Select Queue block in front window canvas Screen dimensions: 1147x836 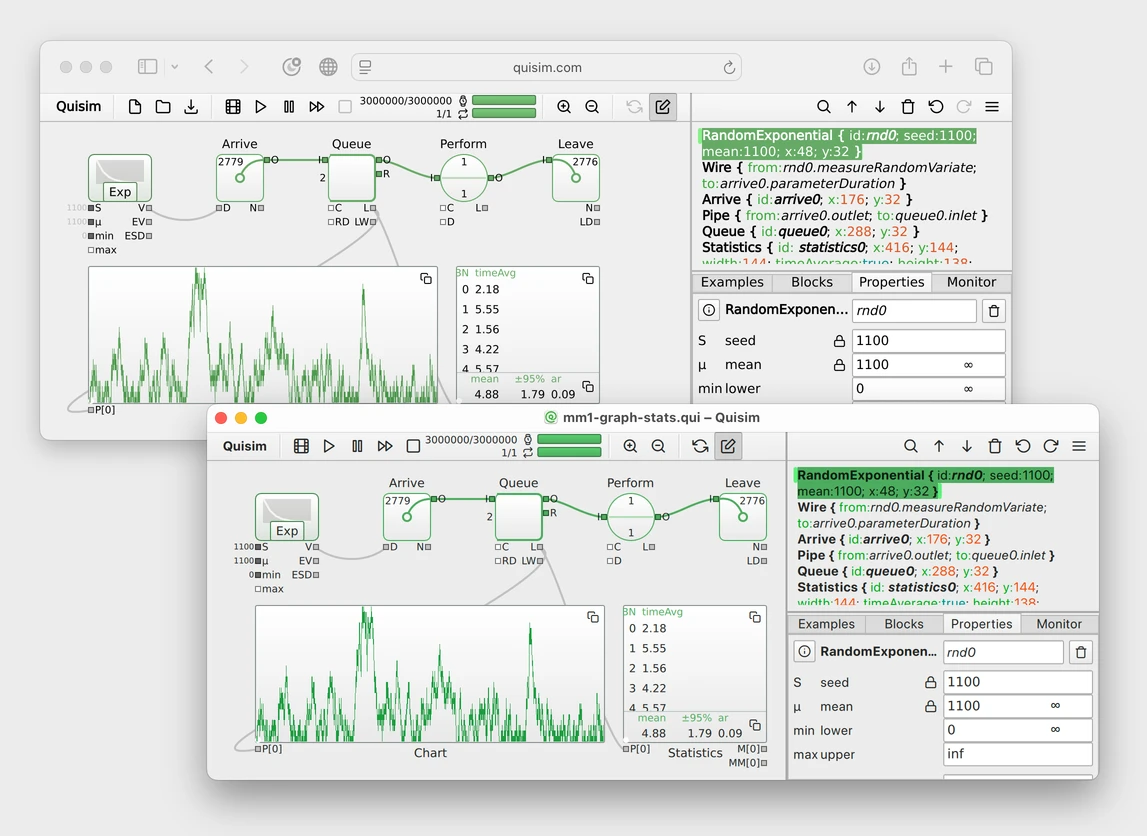click(x=518, y=516)
